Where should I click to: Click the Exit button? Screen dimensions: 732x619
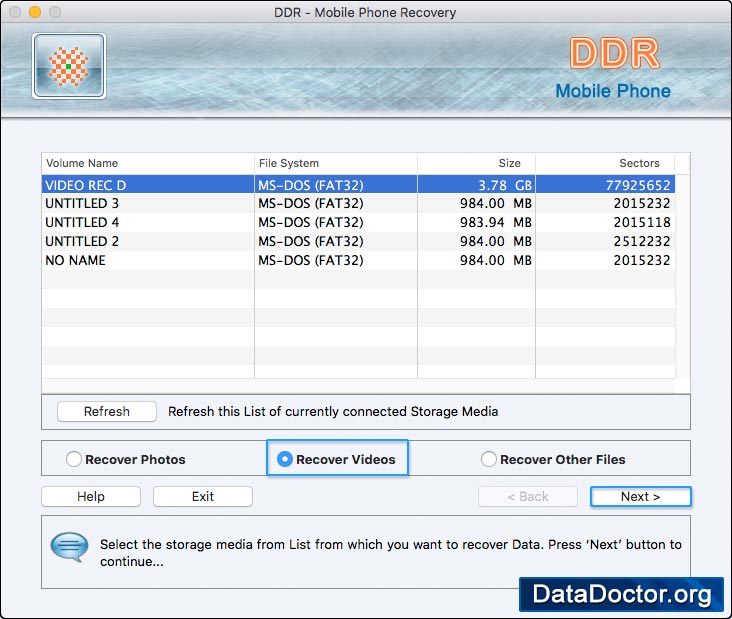[x=203, y=496]
